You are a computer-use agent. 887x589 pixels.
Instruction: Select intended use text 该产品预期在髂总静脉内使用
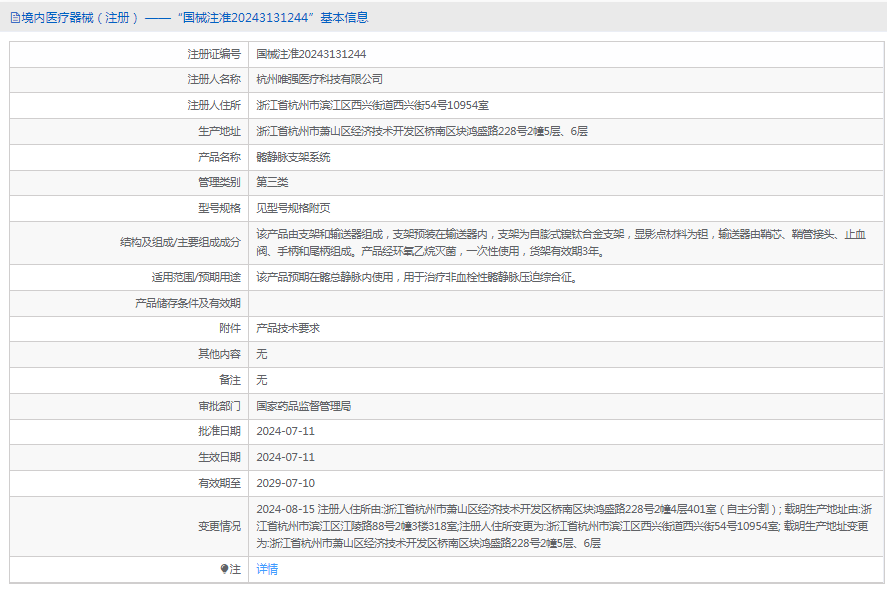[417, 277]
